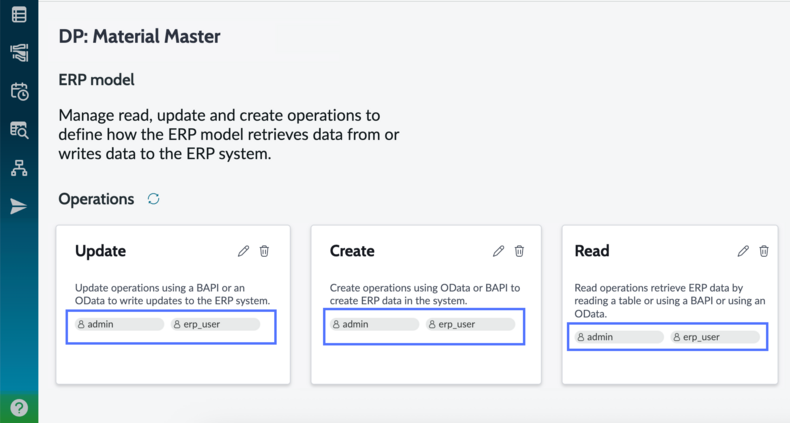Click the DP: Material Master heading
Viewport: 790px width, 423px height.
[139, 36]
